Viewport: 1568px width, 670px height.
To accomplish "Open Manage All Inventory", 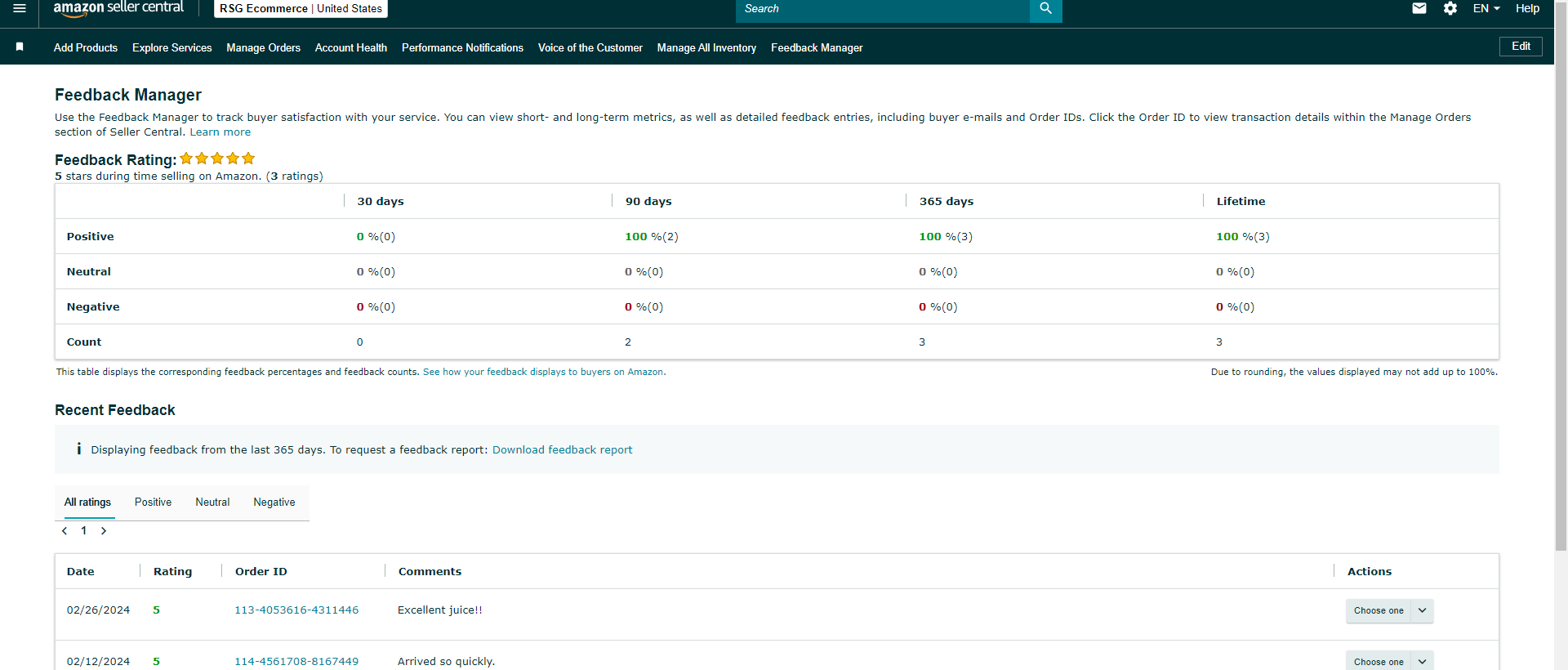I will tap(706, 47).
